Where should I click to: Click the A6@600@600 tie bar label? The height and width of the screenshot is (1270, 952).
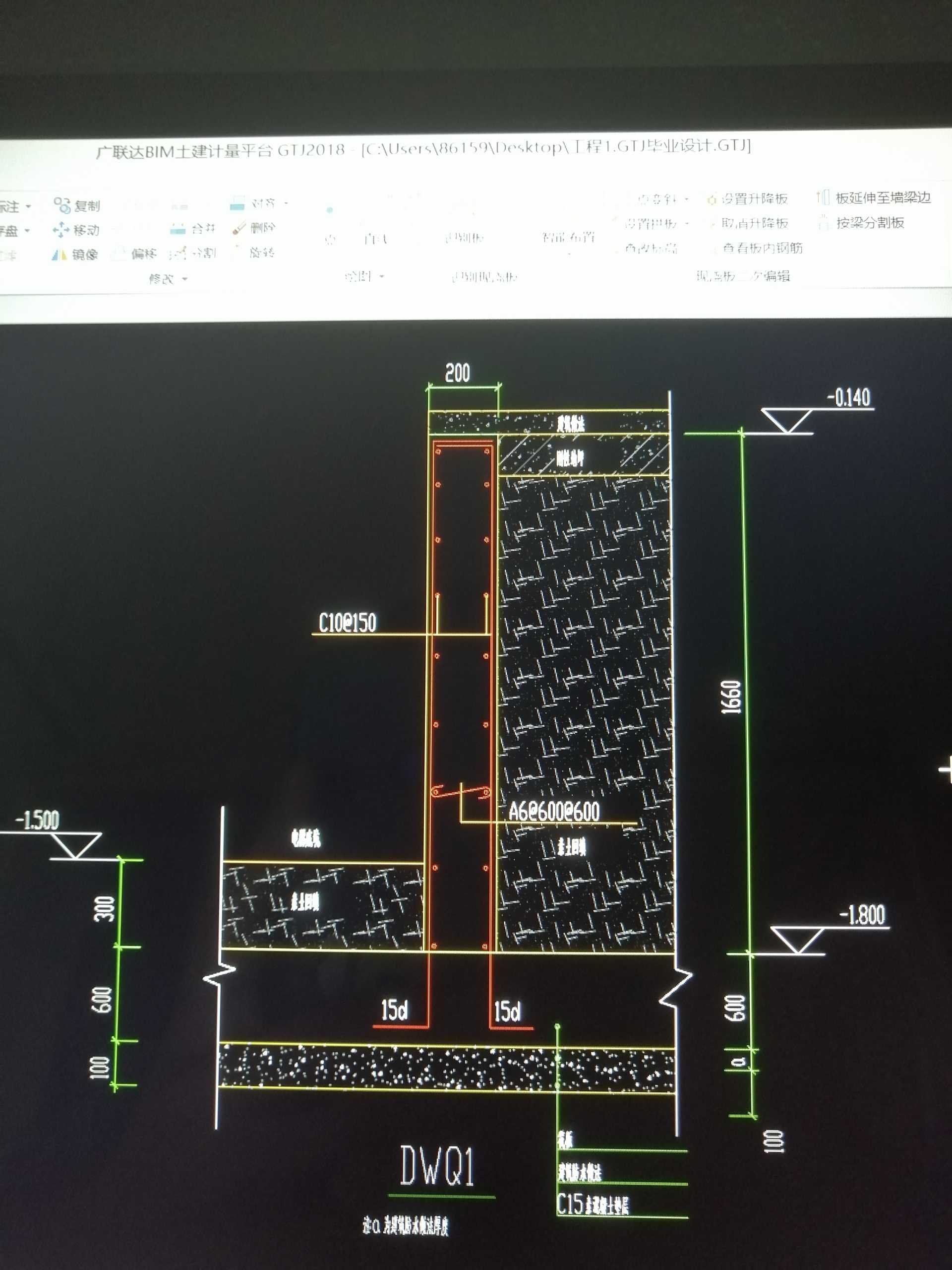pyautogui.click(x=554, y=811)
